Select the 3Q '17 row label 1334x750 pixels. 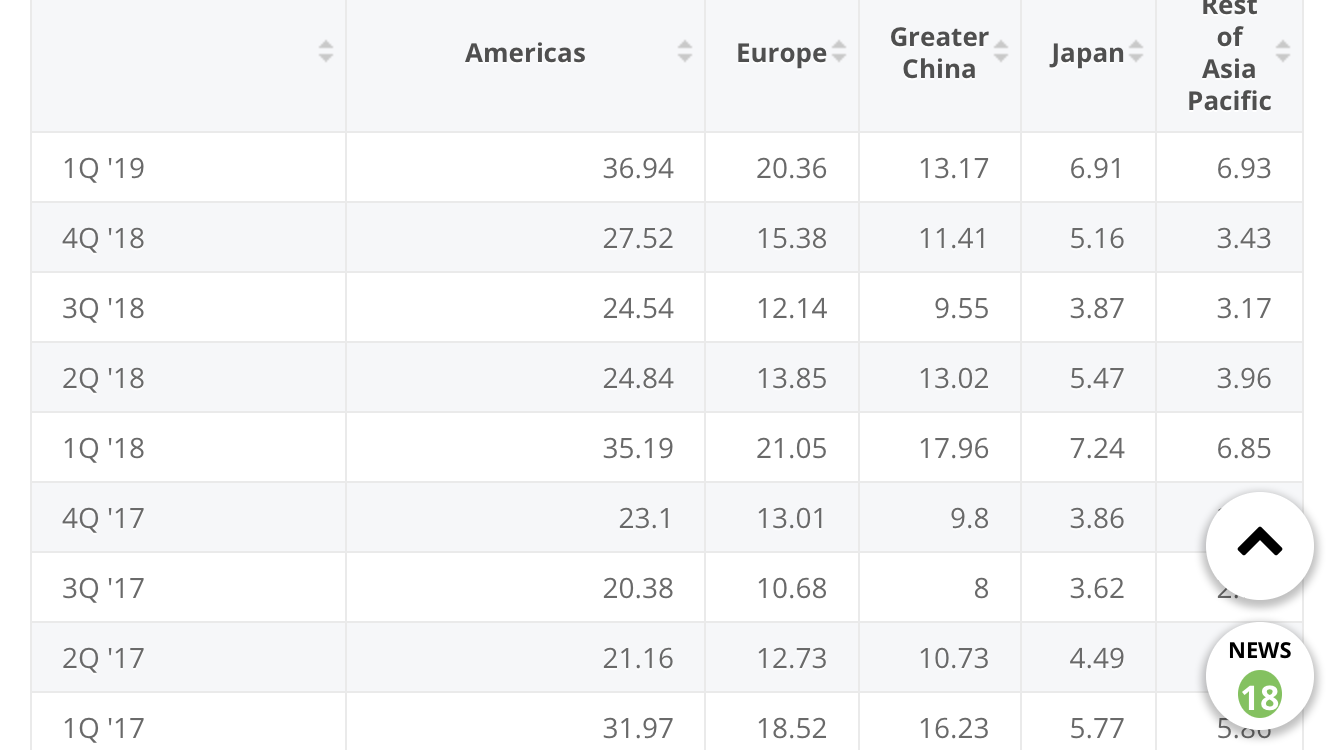coord(104,588)
